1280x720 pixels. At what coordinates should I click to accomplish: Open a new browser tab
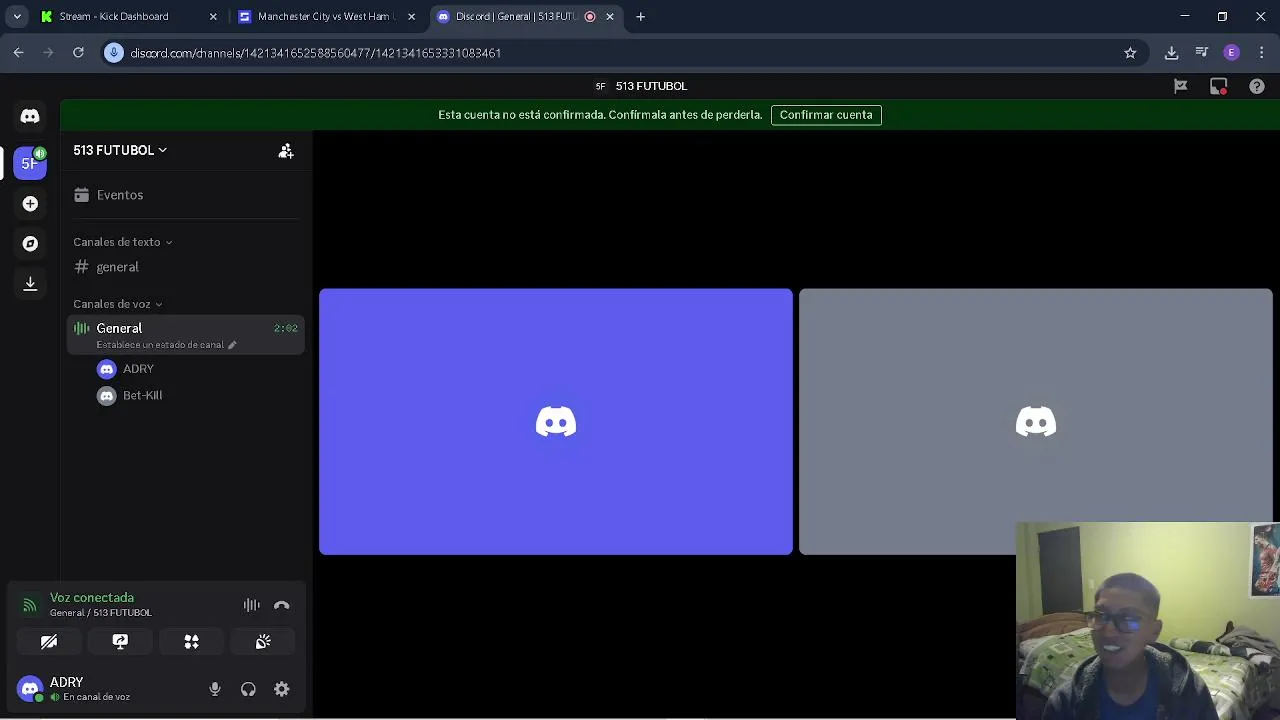click(x=641, y=17)
